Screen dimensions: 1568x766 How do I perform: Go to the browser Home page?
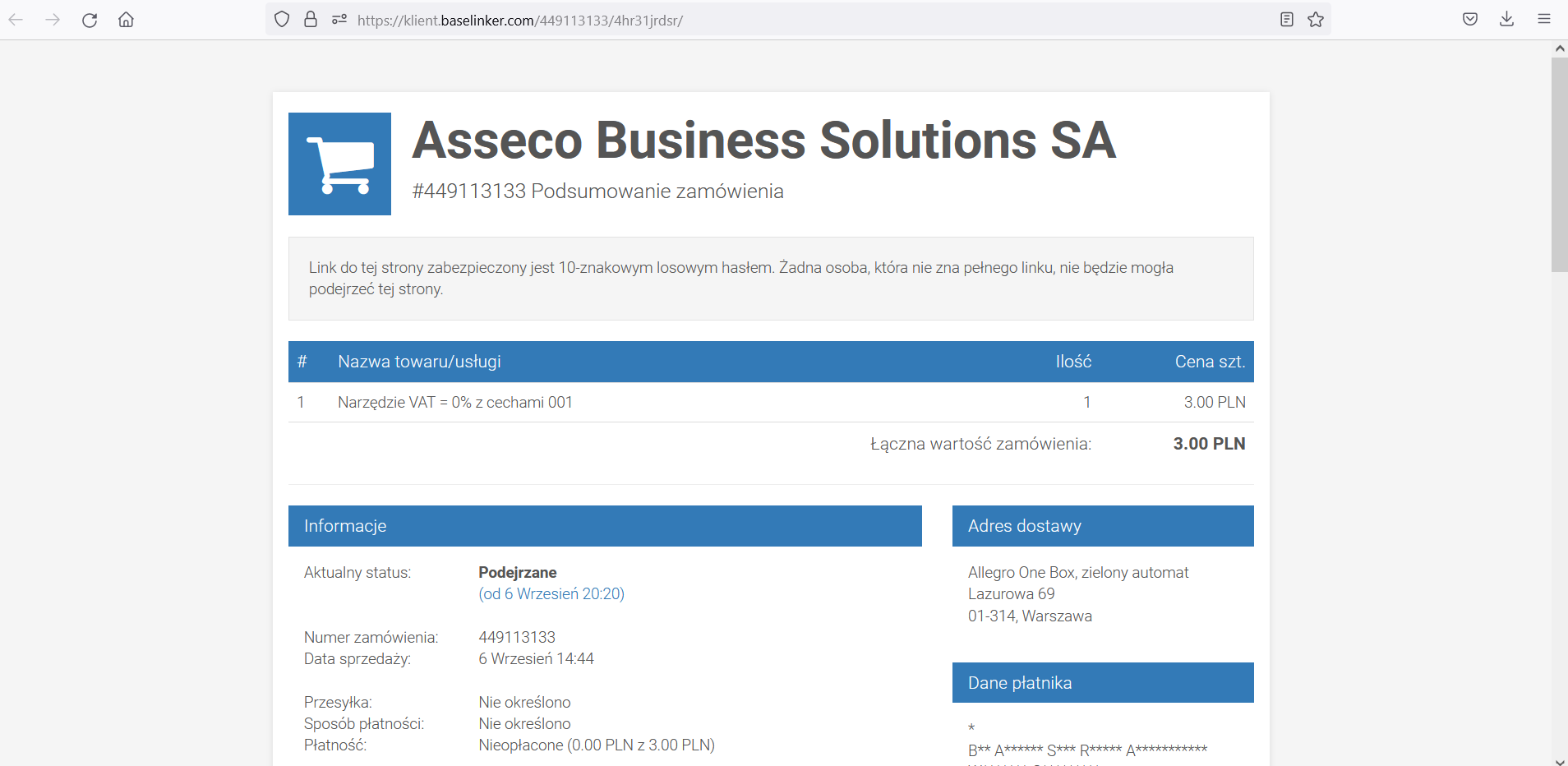pyautogui.click(x=126, y=20)
